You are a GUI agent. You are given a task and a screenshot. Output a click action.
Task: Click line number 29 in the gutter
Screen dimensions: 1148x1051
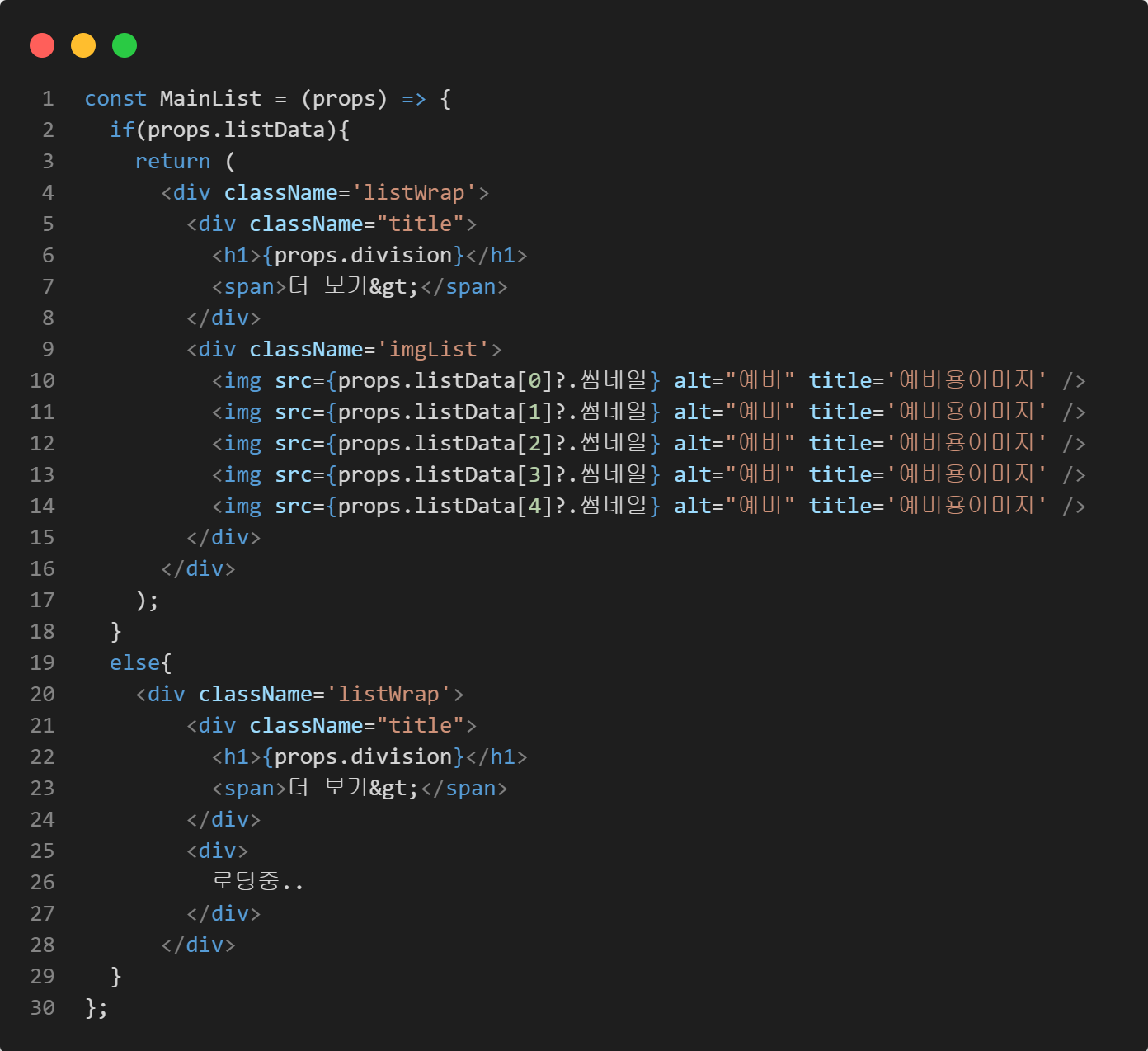pyautogui.click(x=42, y=976)
